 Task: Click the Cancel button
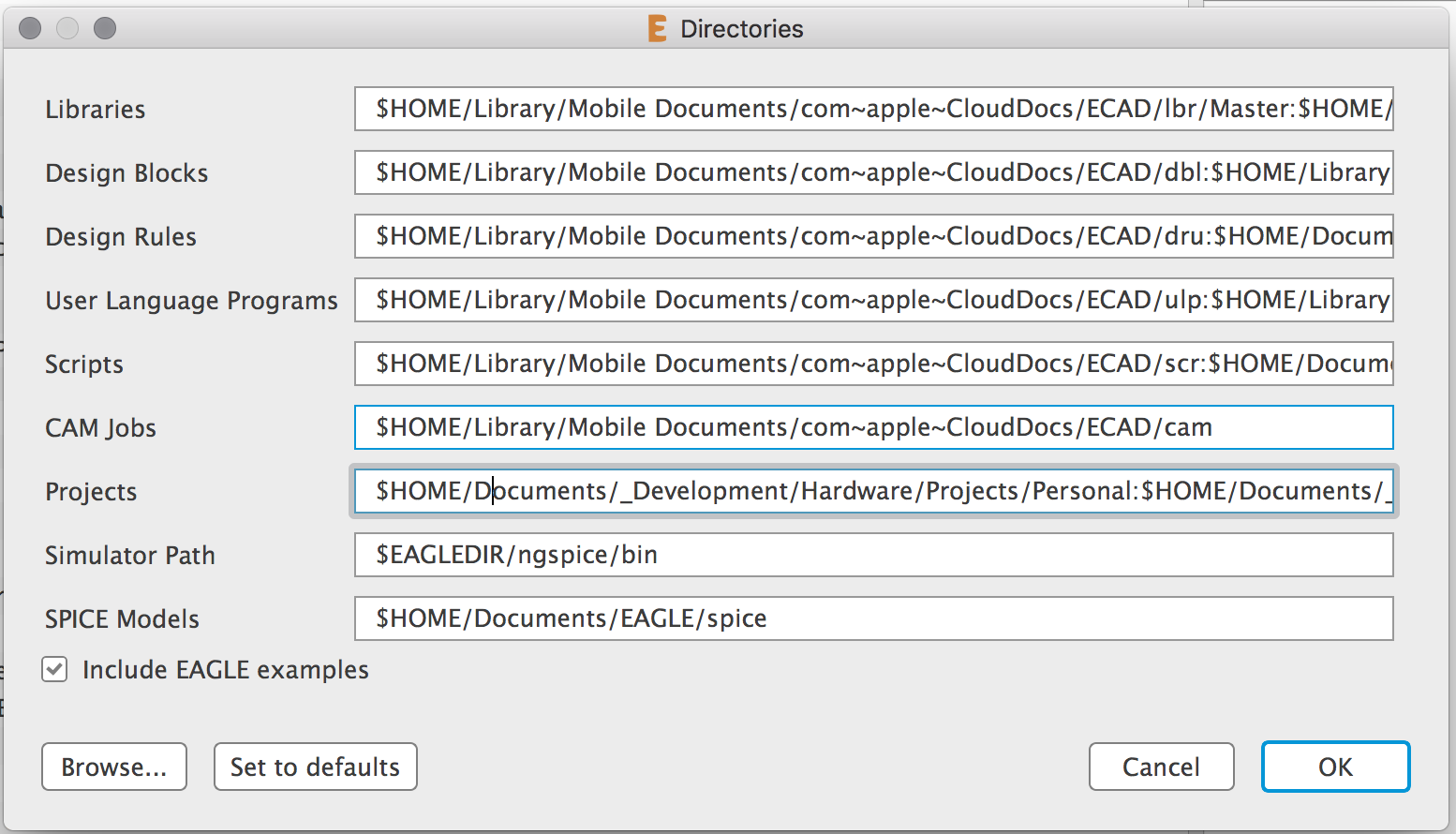(1161, 767)
